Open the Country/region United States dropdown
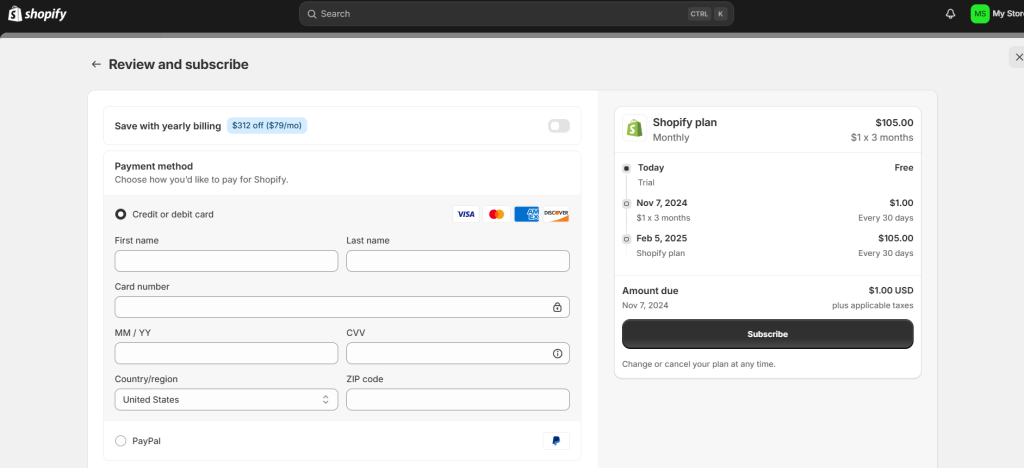Viewport: 1024px width, 468px height. [x=227, y=399]
